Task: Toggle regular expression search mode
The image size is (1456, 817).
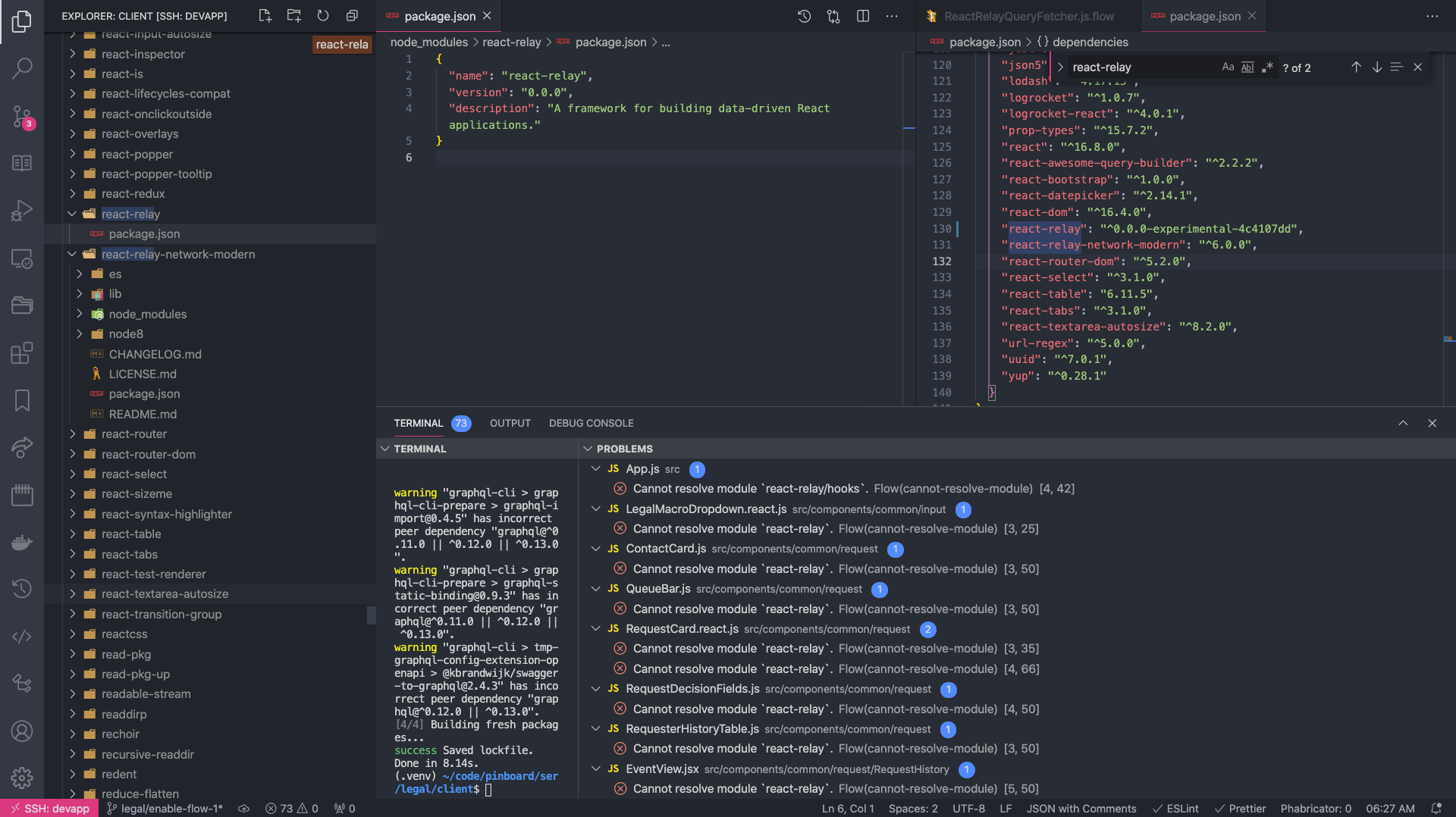Action: [1266, 67]
